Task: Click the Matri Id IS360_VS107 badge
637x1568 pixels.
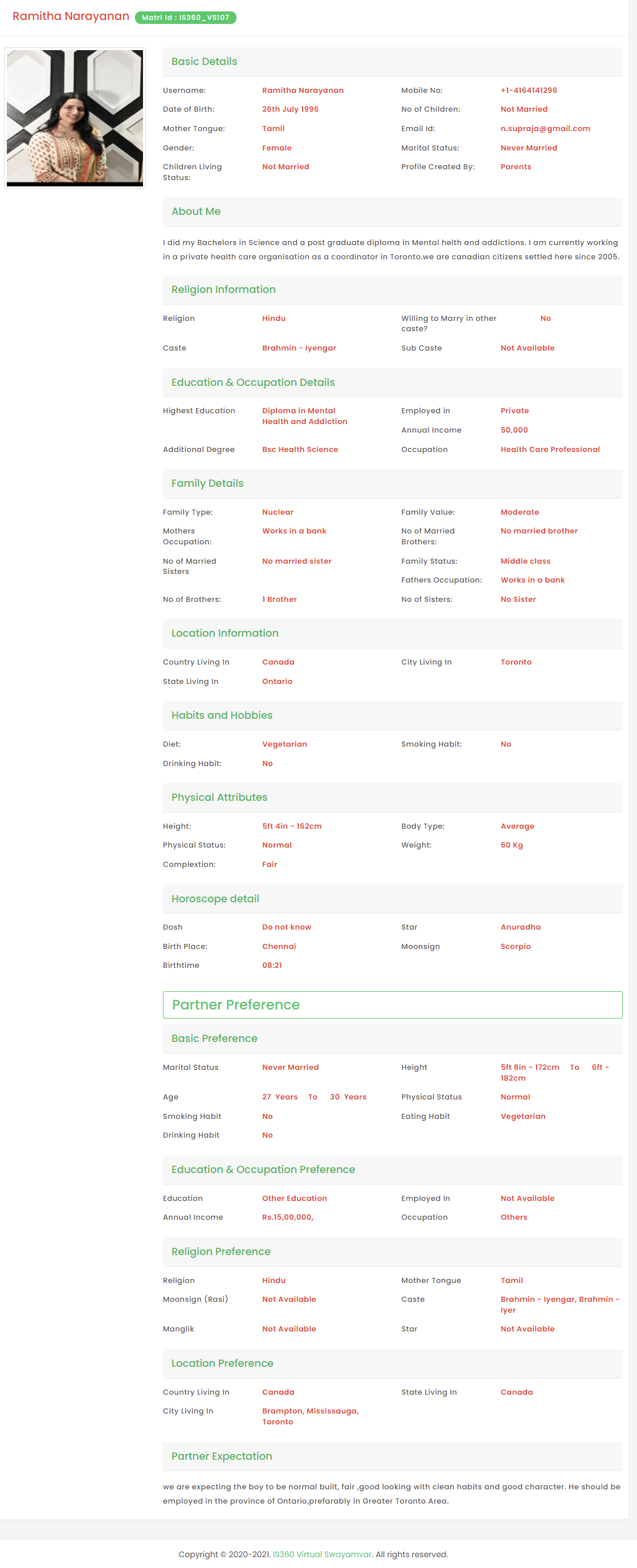Action: point(186,18)
